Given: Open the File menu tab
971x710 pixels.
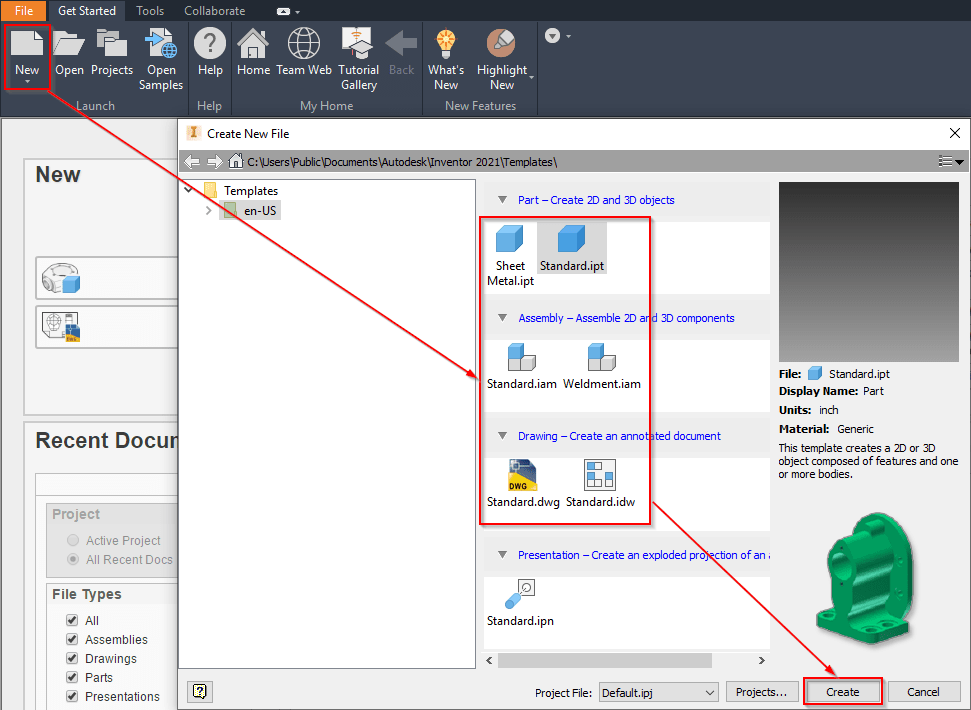Looking at the screenshot, I should (24, 11).
